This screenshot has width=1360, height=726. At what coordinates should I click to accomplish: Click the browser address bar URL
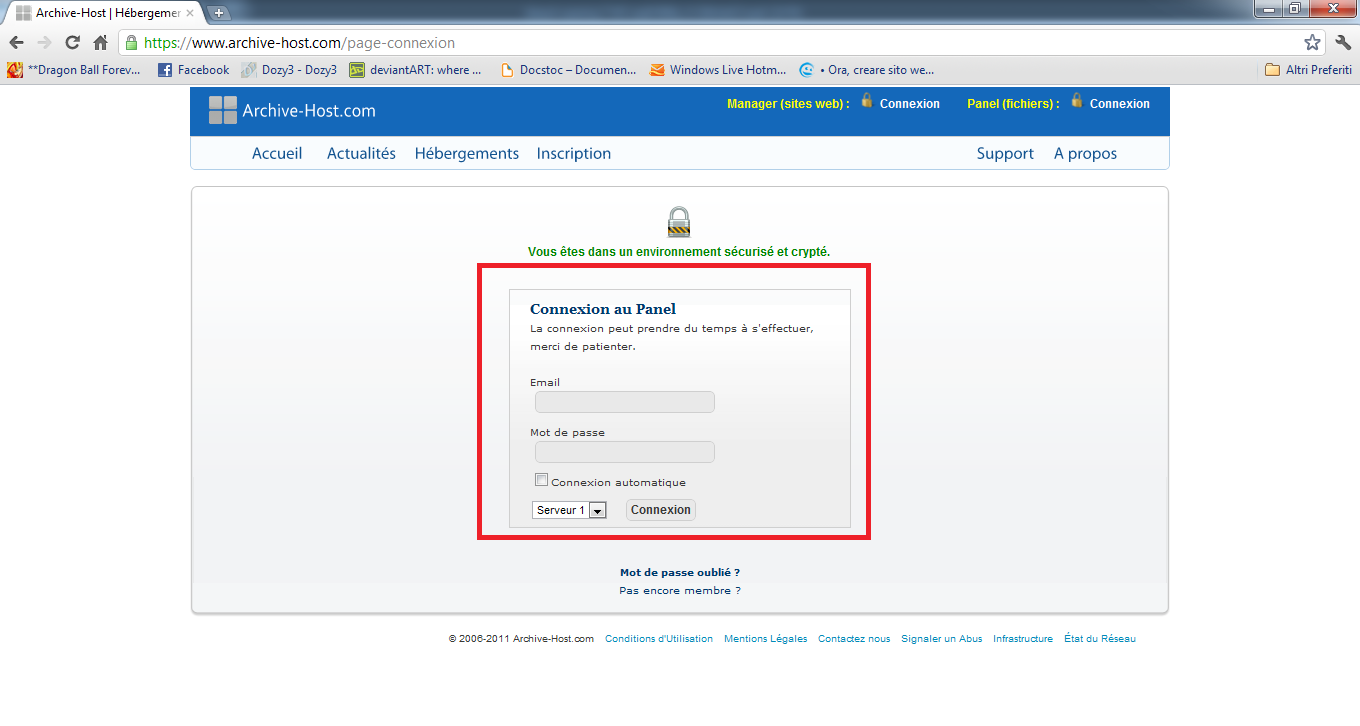300,43
